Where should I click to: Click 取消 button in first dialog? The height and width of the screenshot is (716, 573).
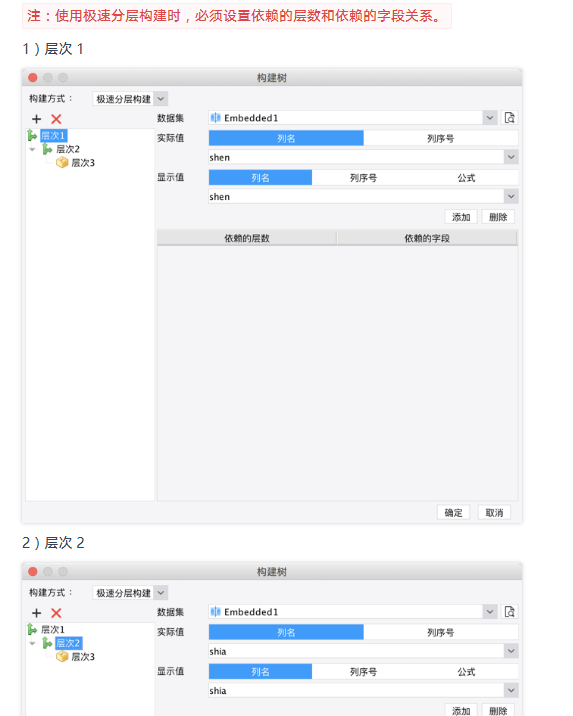click(494, 512)
